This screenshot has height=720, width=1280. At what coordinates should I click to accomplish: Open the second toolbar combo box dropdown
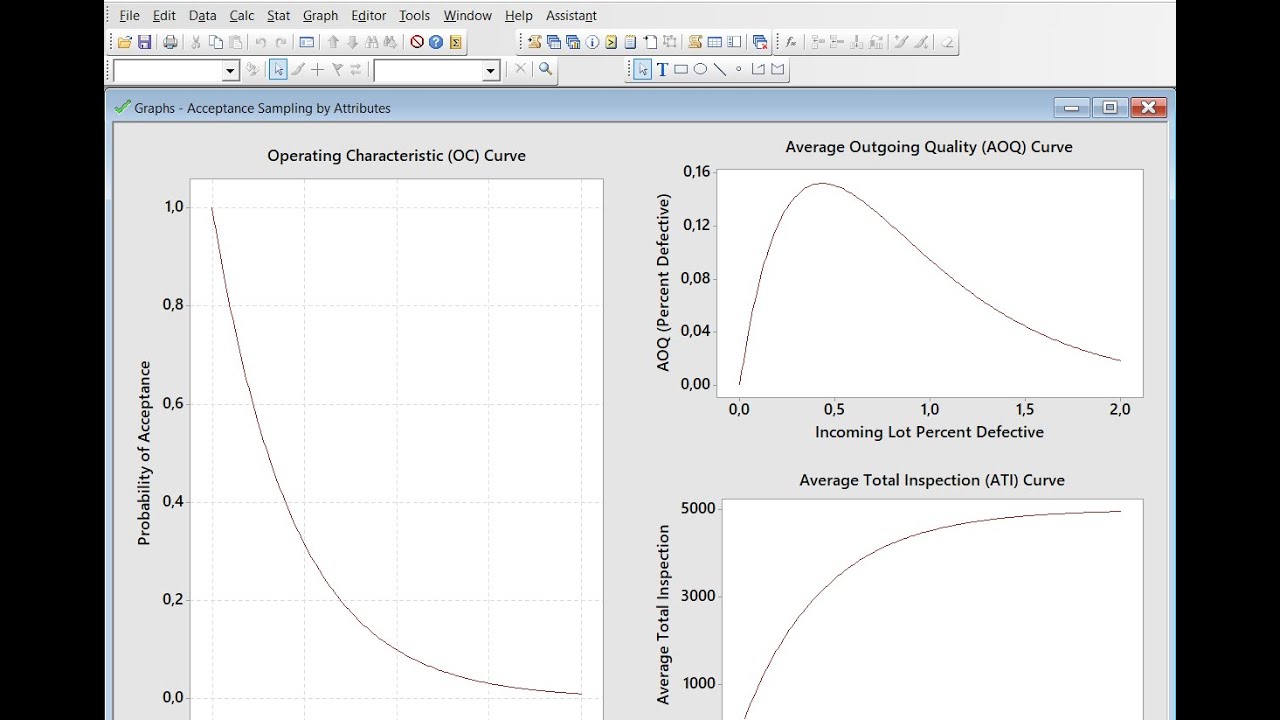491,70
